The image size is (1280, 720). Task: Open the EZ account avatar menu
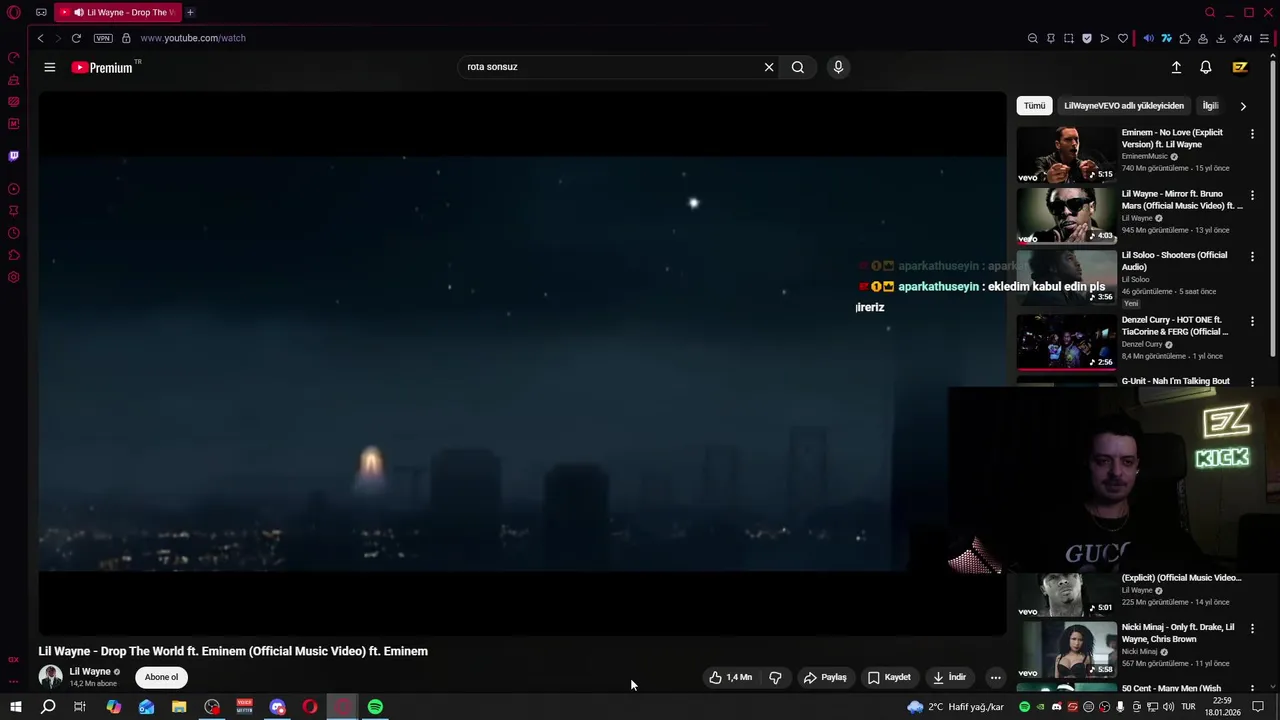(x=1240, y=67)
